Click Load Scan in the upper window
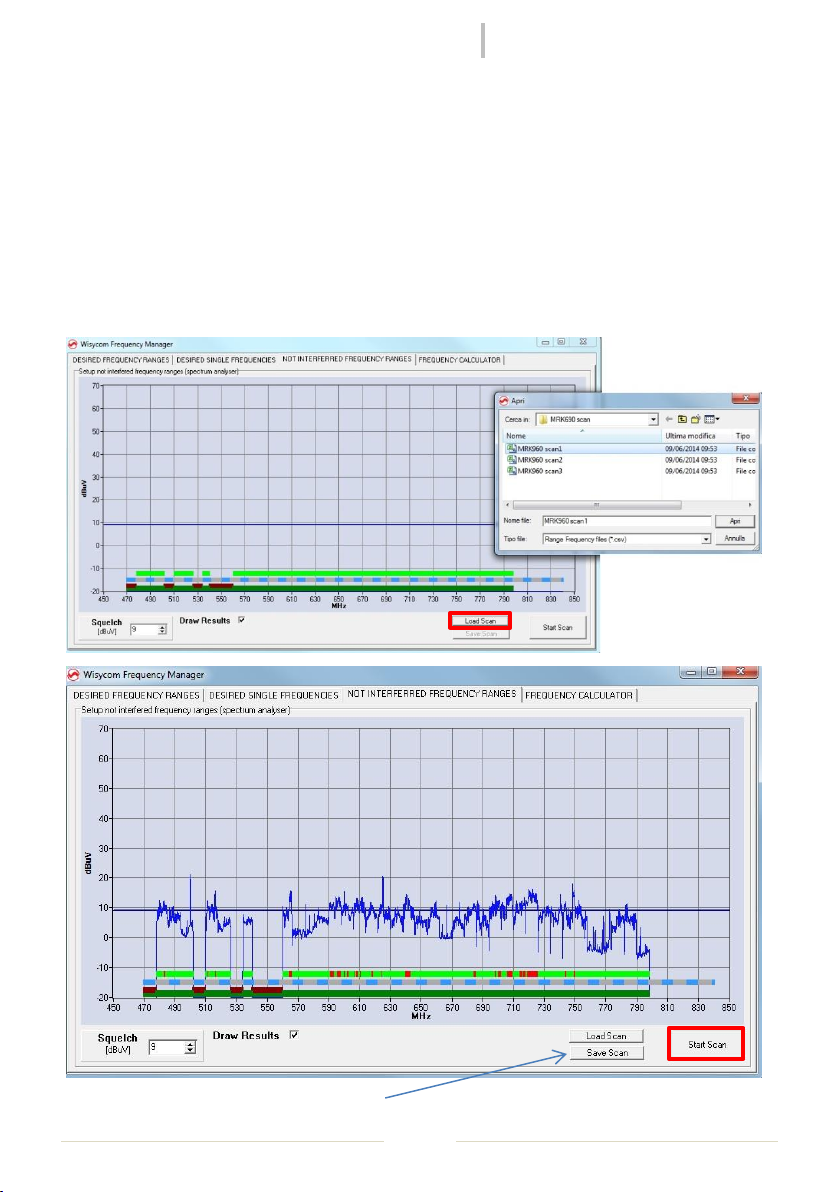 [x=480, y=621]
